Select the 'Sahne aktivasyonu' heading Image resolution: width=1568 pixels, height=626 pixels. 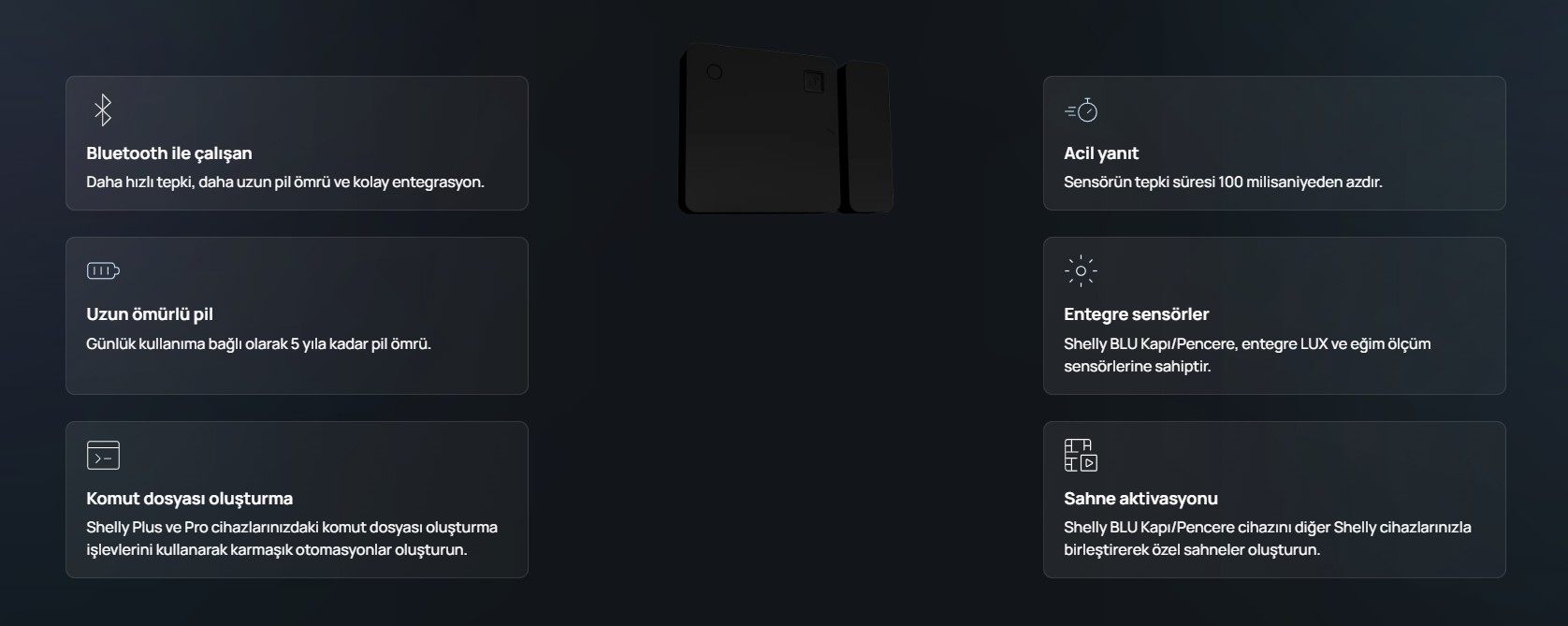click(x=1140, y=499)
